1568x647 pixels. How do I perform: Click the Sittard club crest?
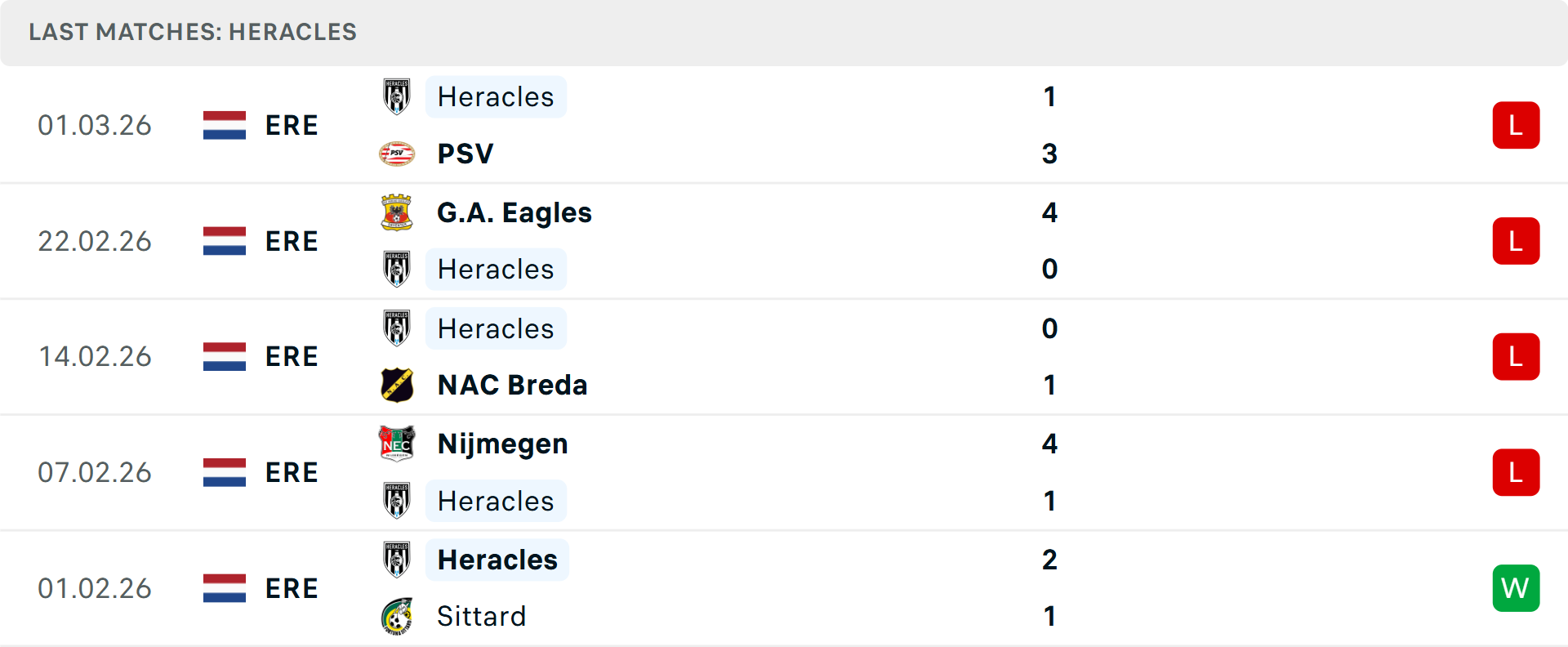[x=397, y=616]
